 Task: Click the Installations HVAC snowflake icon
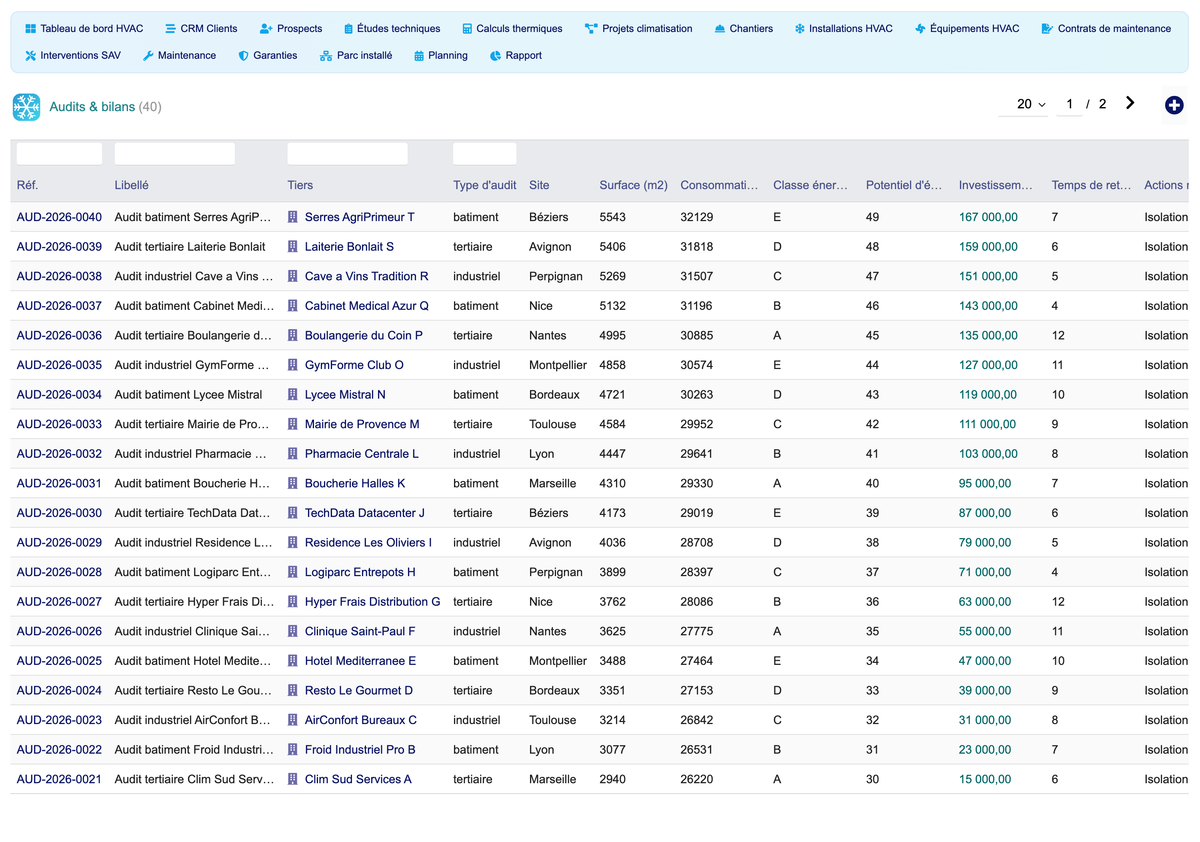(800, 29)
